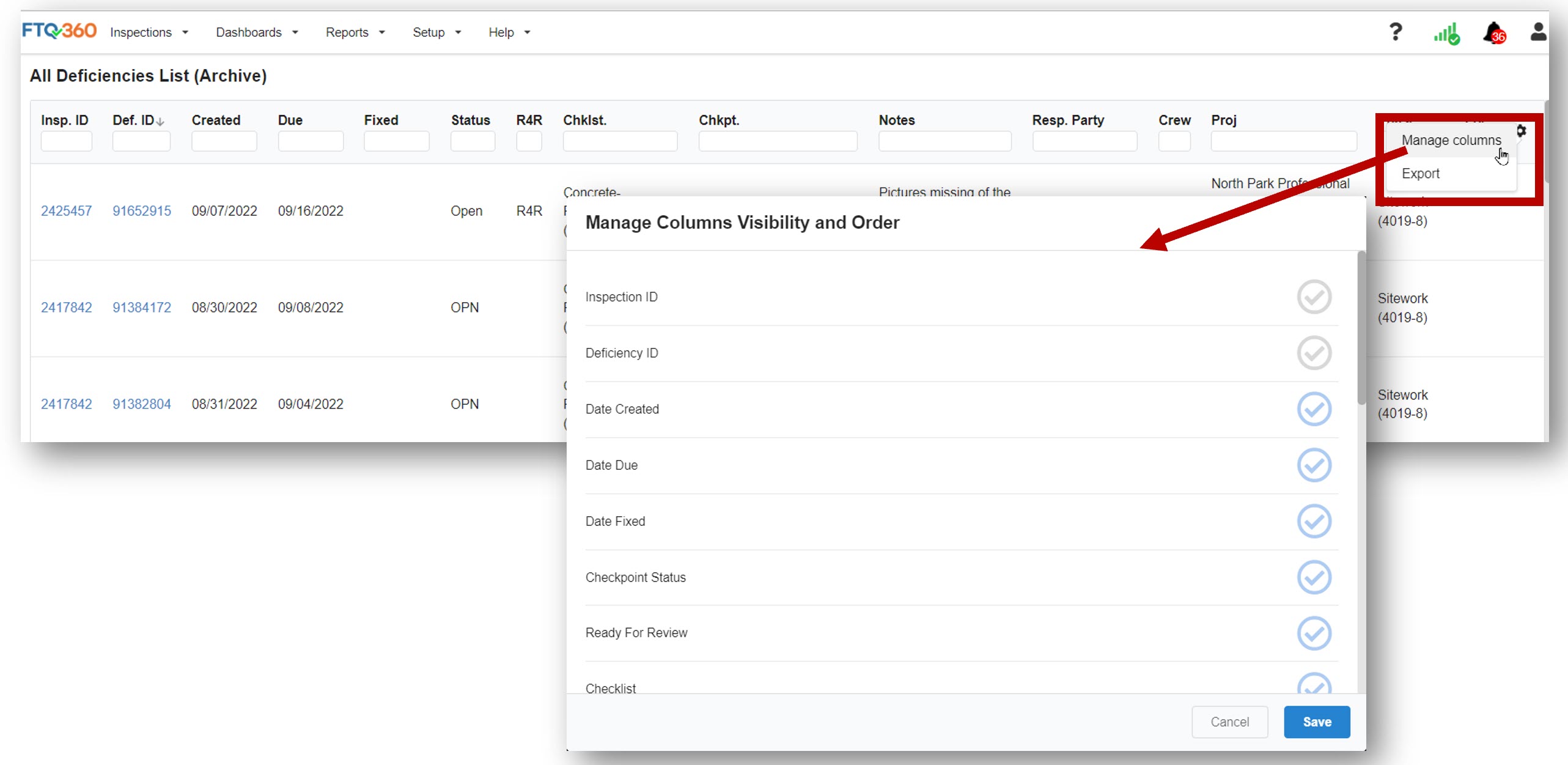Open inspection link 2425457
This screenshot has height=765, width=1568.
pyautogui.click(x=66, y=211)
